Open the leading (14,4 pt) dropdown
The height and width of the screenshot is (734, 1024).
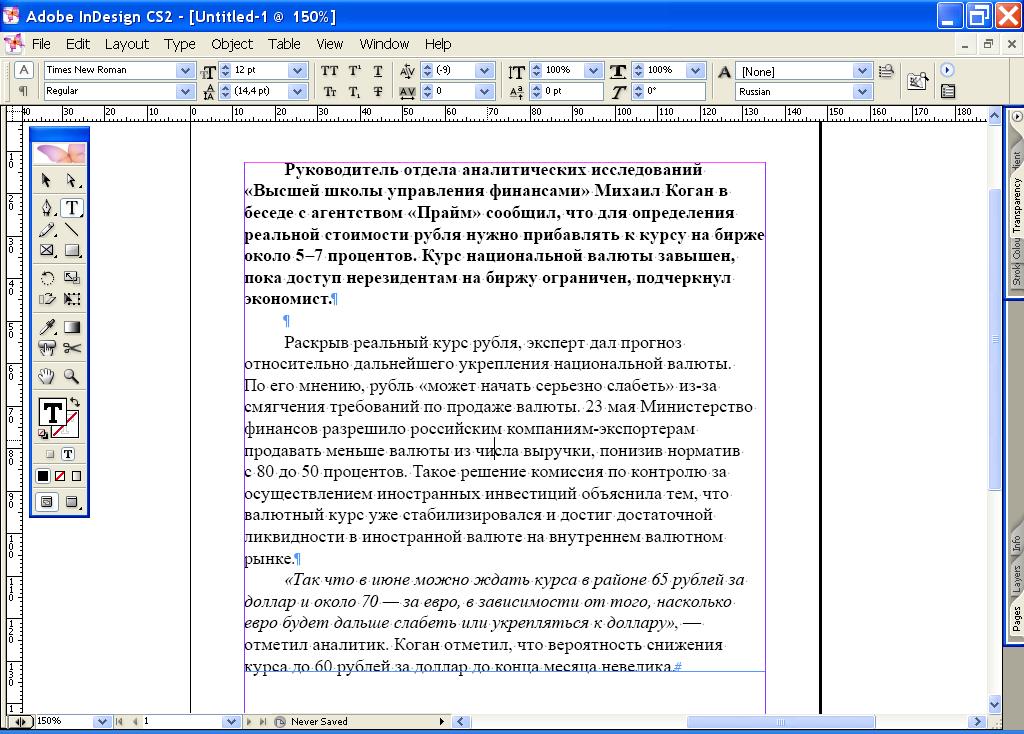coord(297,91)
